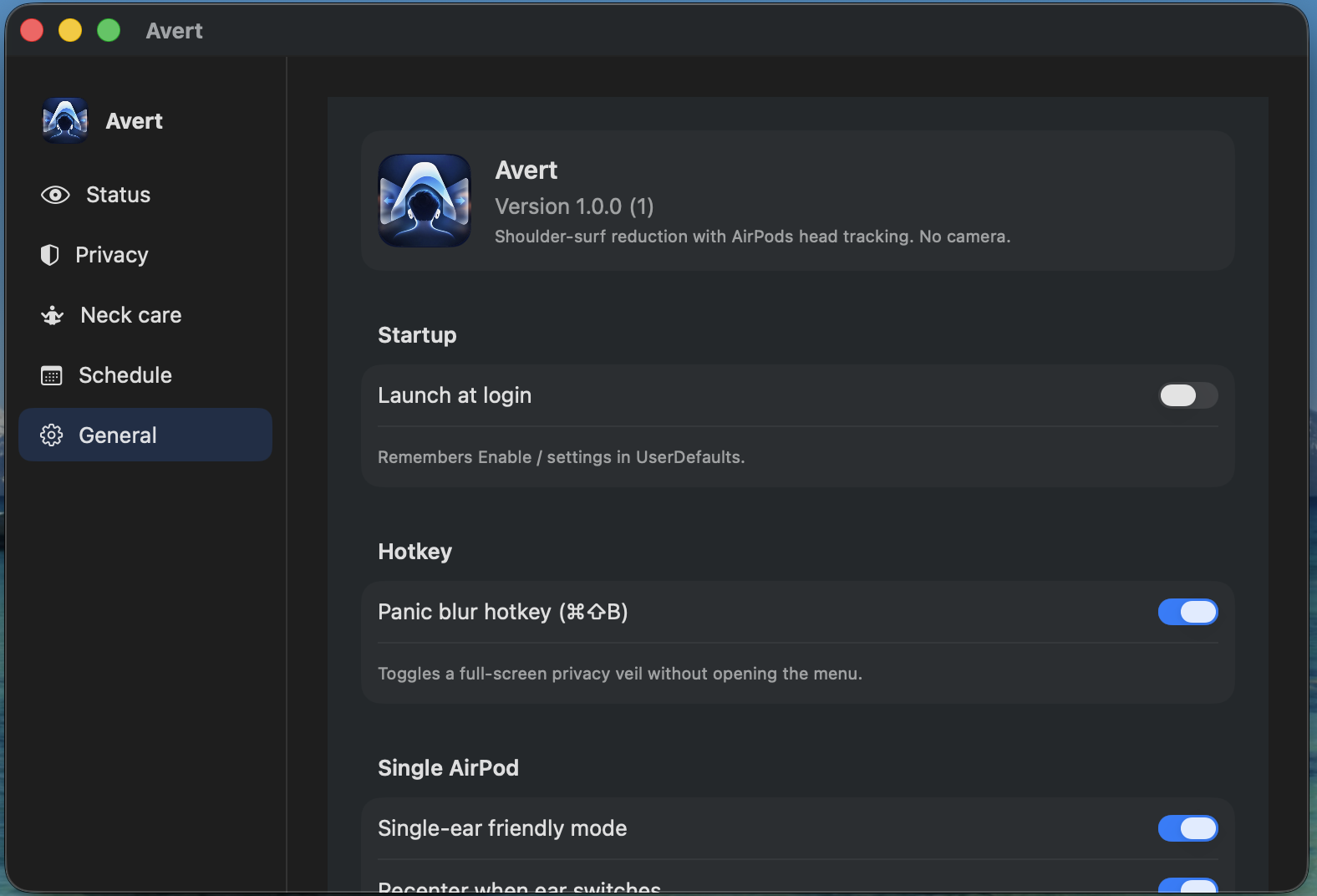Click the Panic blur hotkey label
Image resolution: width=1317 pixels, height=896 pixels.
pos(502,612)
